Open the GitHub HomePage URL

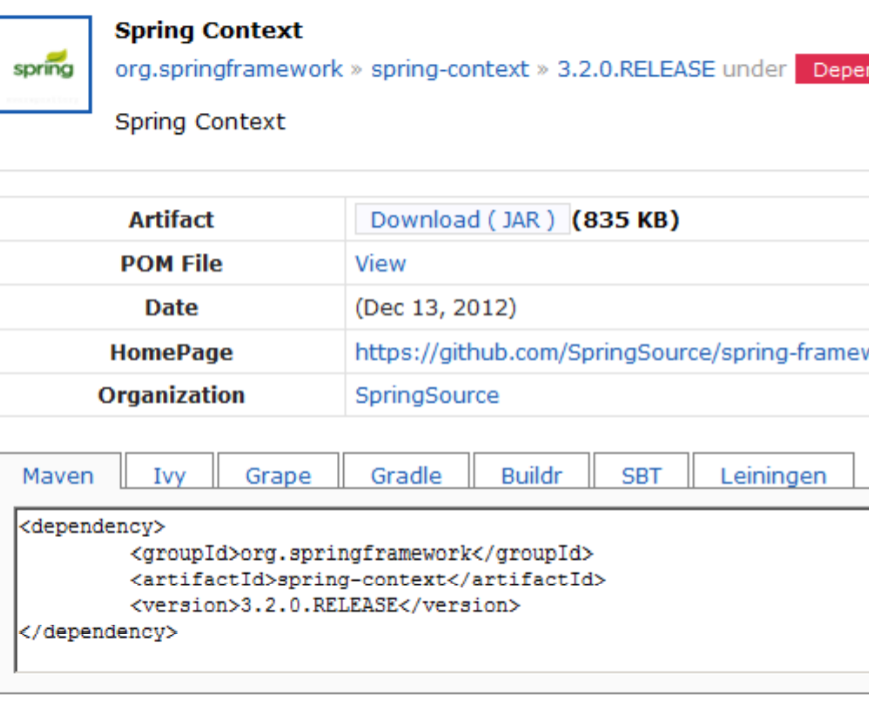[611, 352]
